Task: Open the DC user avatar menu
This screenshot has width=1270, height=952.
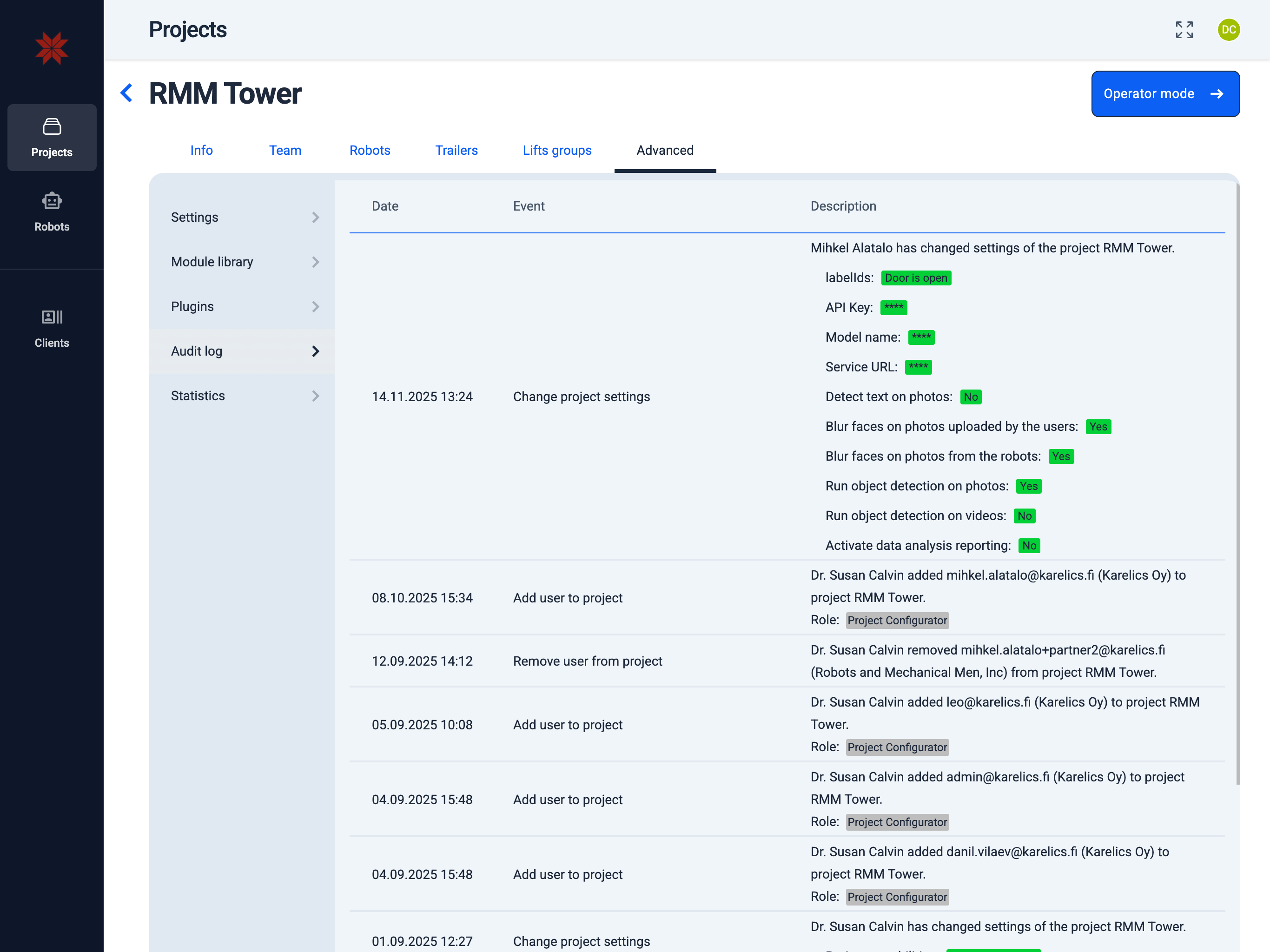Action: click(x=1228, y=30)
